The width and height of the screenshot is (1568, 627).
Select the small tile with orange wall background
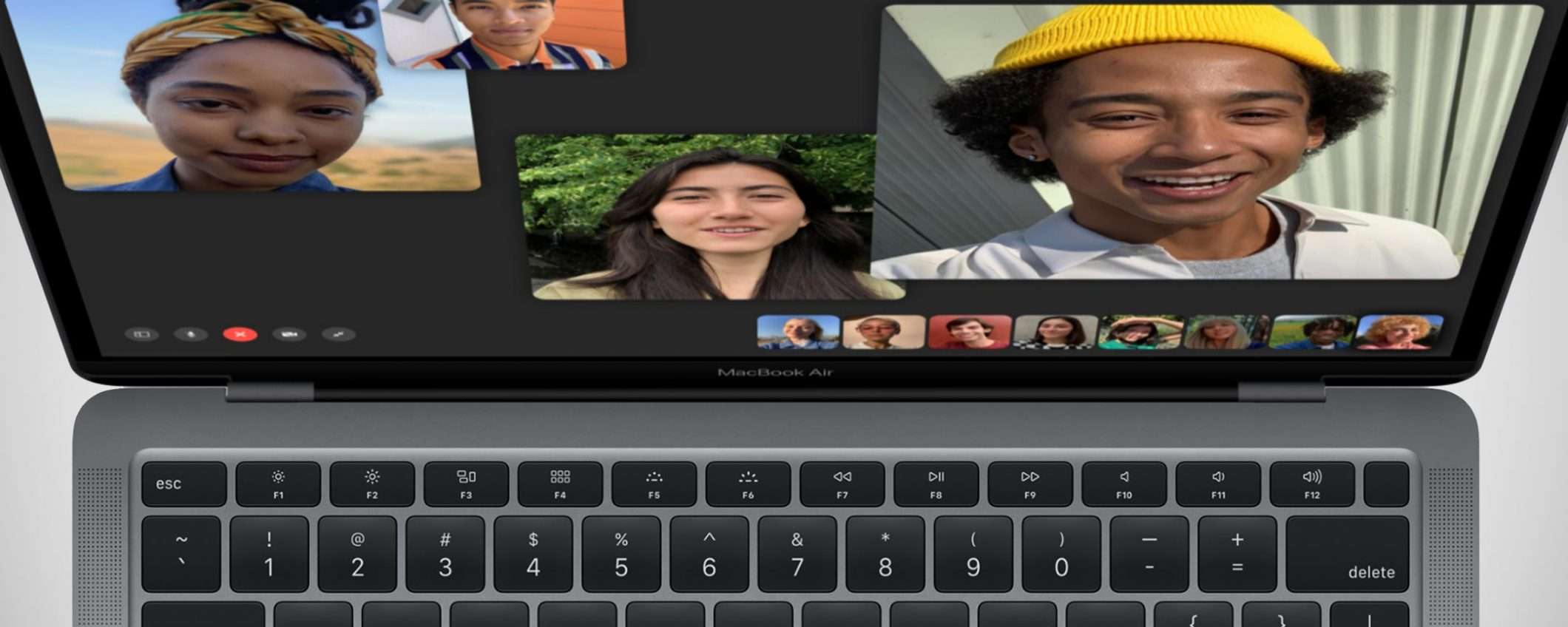pyautogui.click(x=510, y=33)
